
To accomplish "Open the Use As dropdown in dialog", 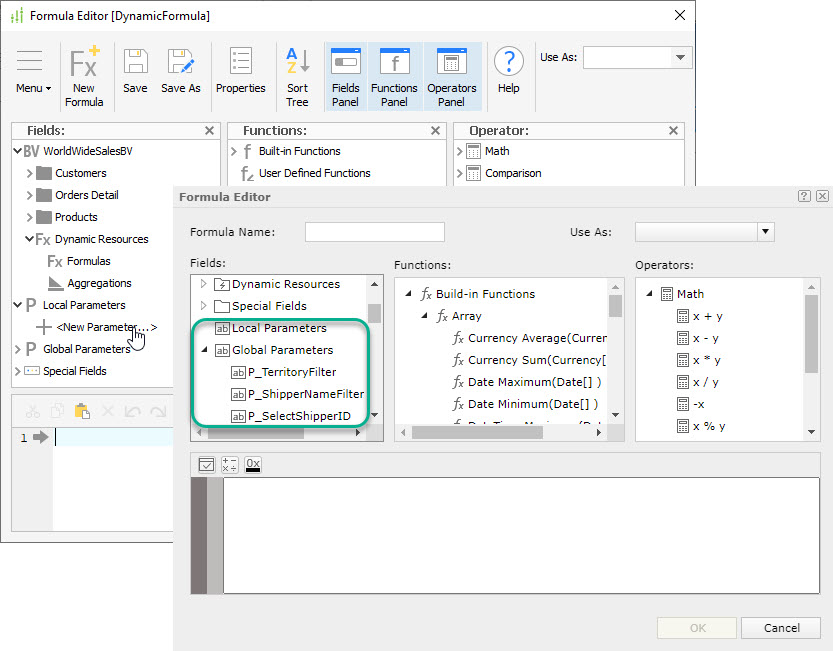I will point(765,232).
